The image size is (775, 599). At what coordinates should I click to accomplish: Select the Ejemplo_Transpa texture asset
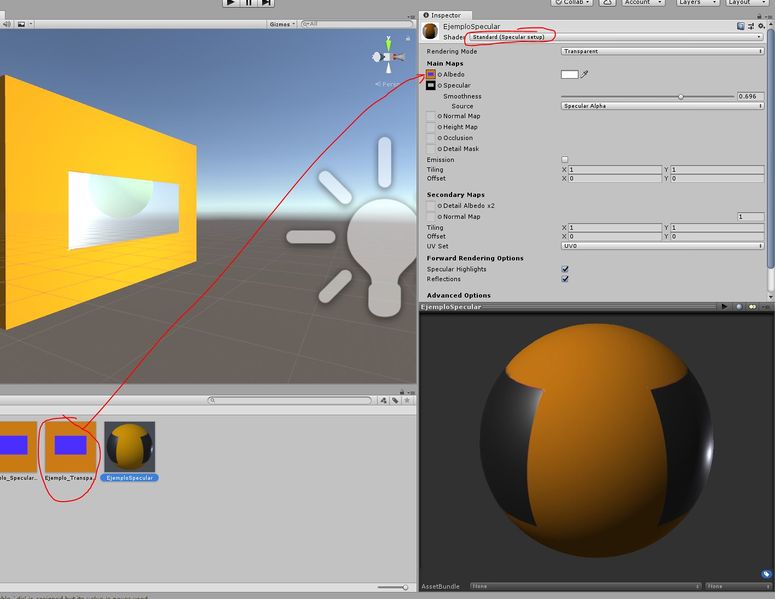pyautogui.click(x=70, y=451)
